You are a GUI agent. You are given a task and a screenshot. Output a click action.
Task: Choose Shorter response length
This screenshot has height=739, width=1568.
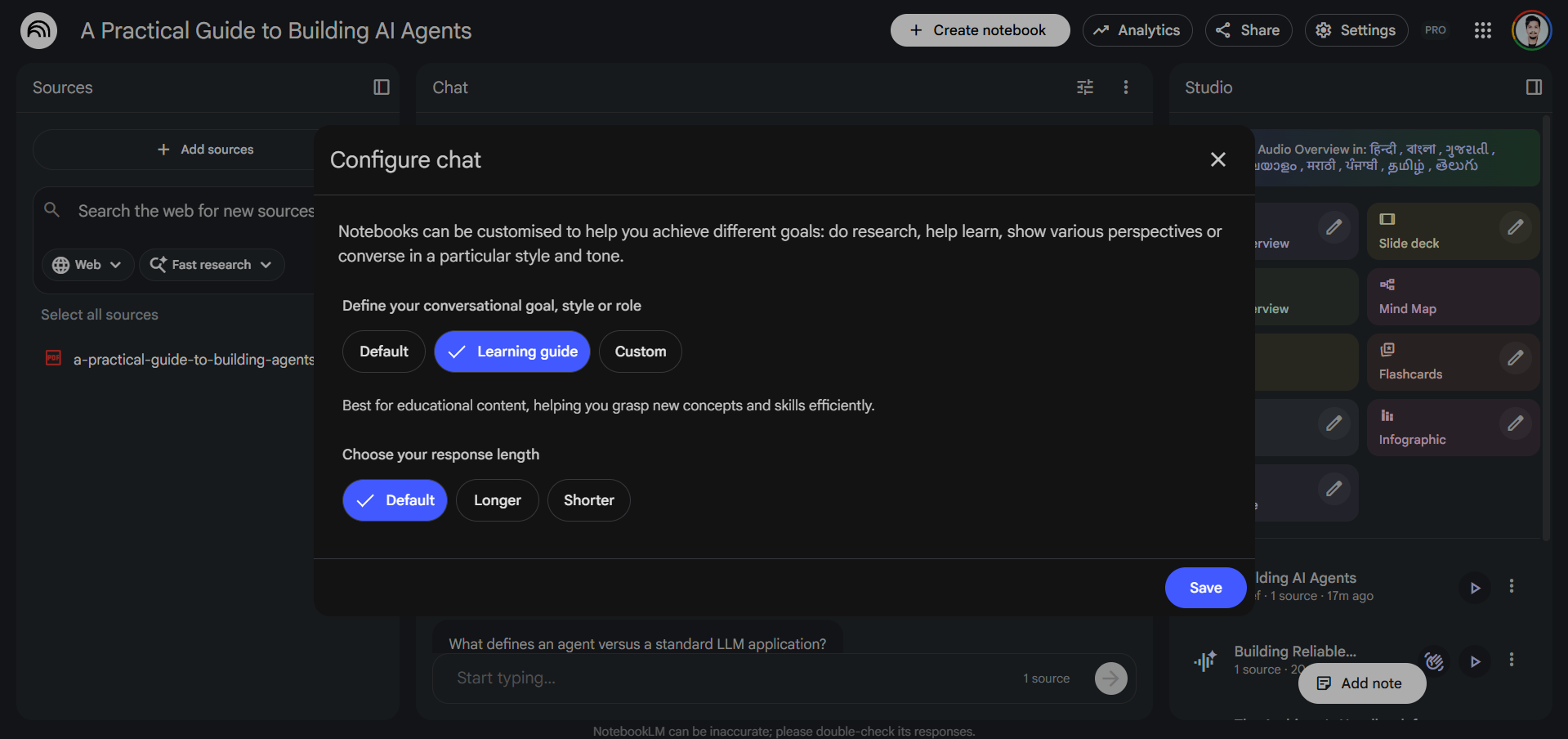click(x=588, y=499)
